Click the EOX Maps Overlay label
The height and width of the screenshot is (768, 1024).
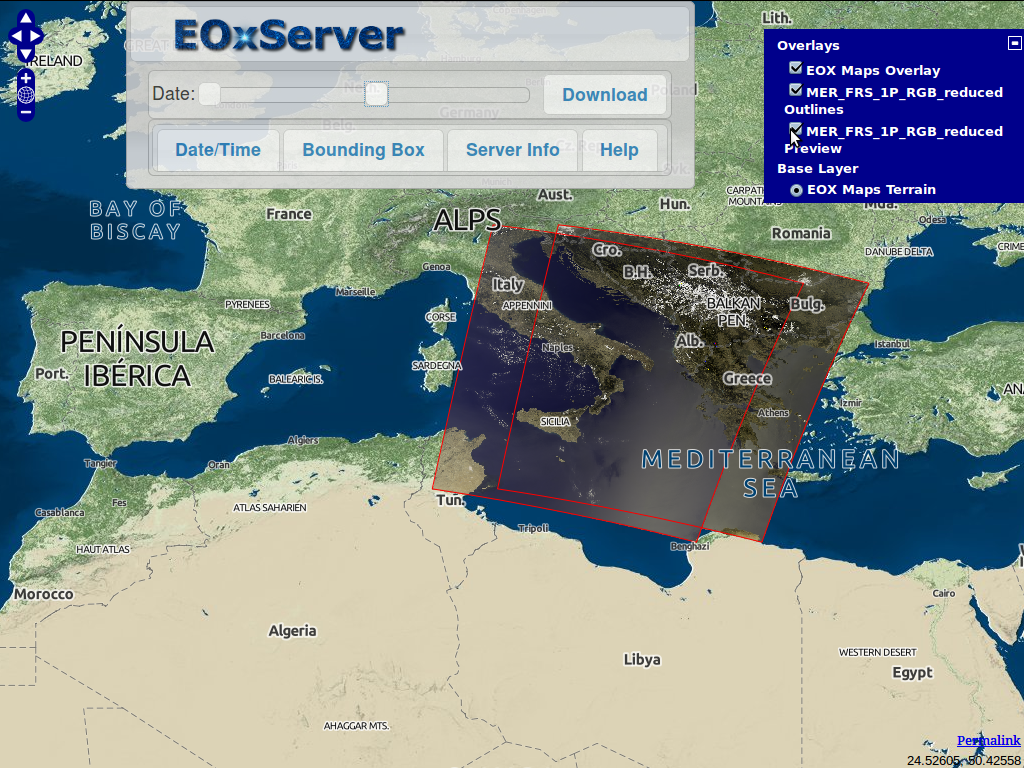873,71
